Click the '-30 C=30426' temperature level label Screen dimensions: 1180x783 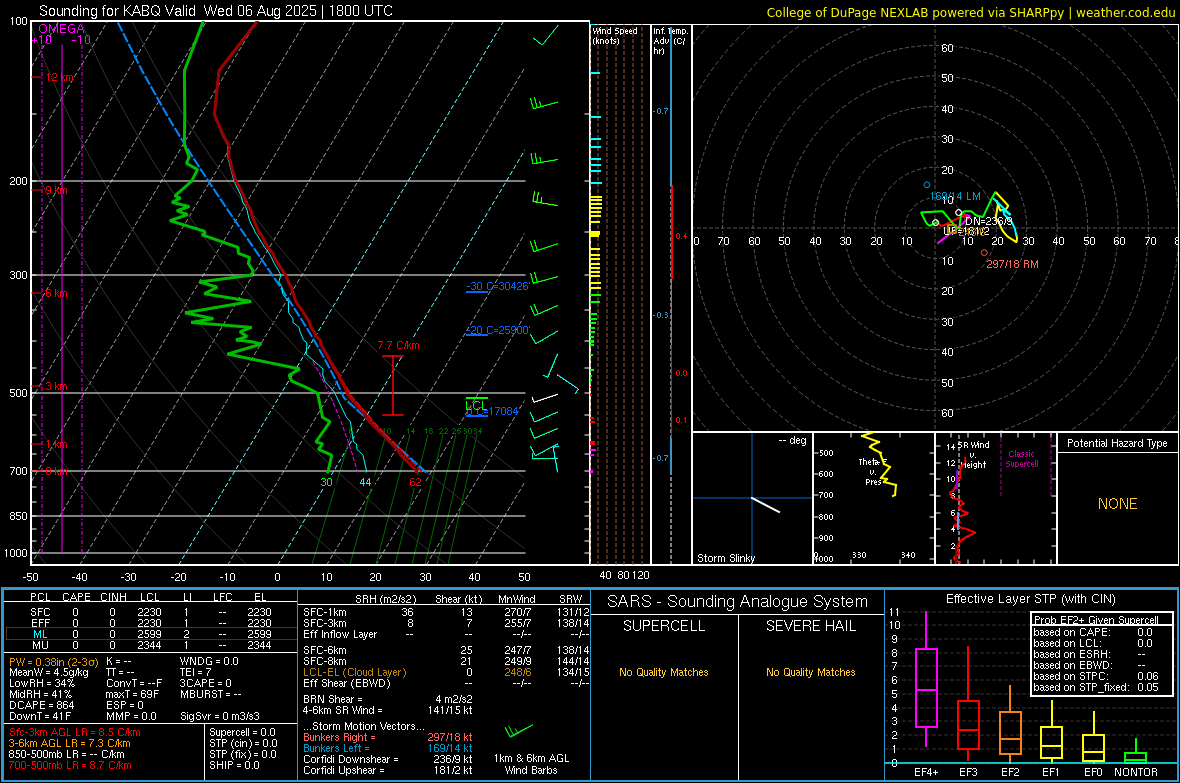point(497,286)
